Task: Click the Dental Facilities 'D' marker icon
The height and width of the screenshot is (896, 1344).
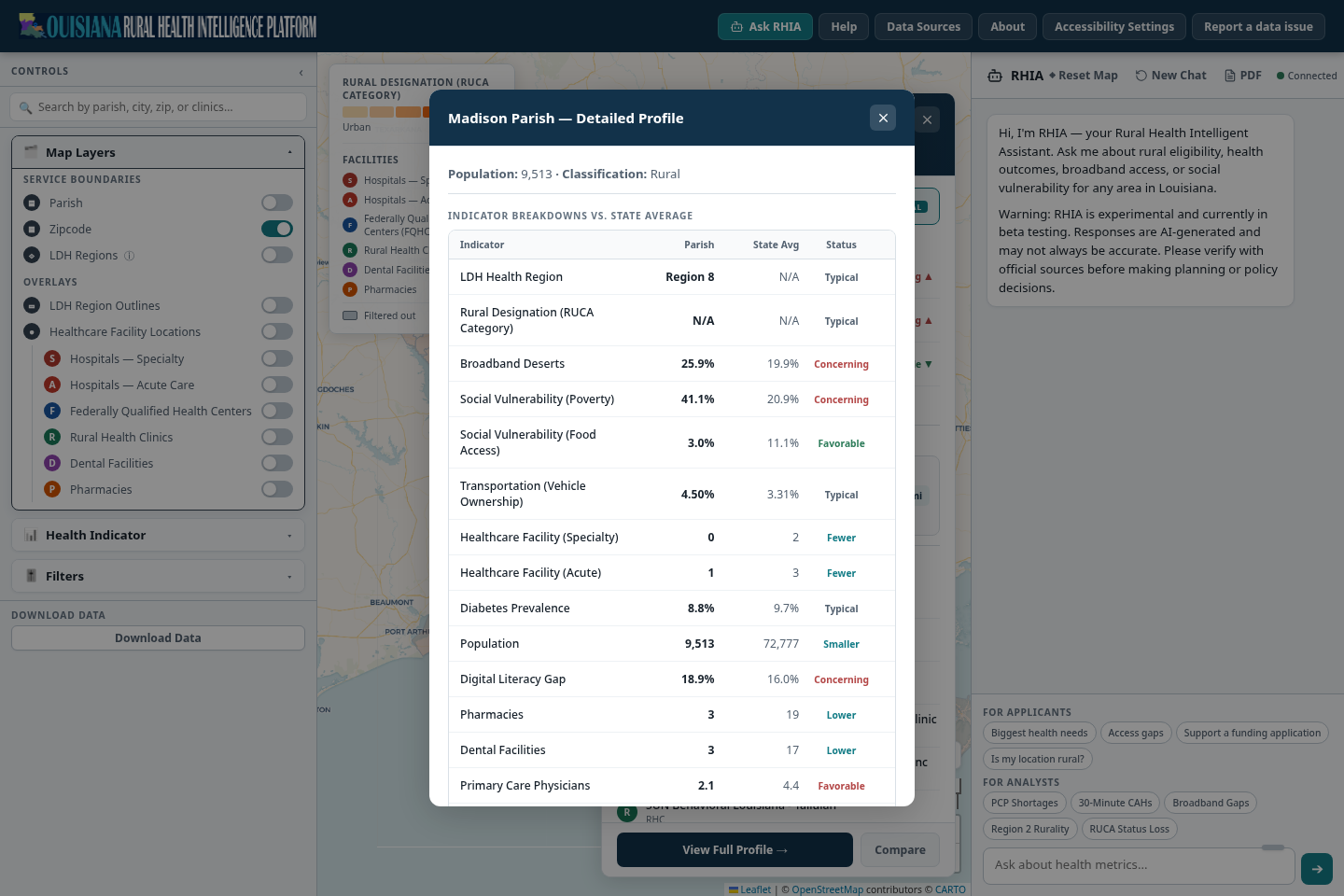Action: (52, 463)
